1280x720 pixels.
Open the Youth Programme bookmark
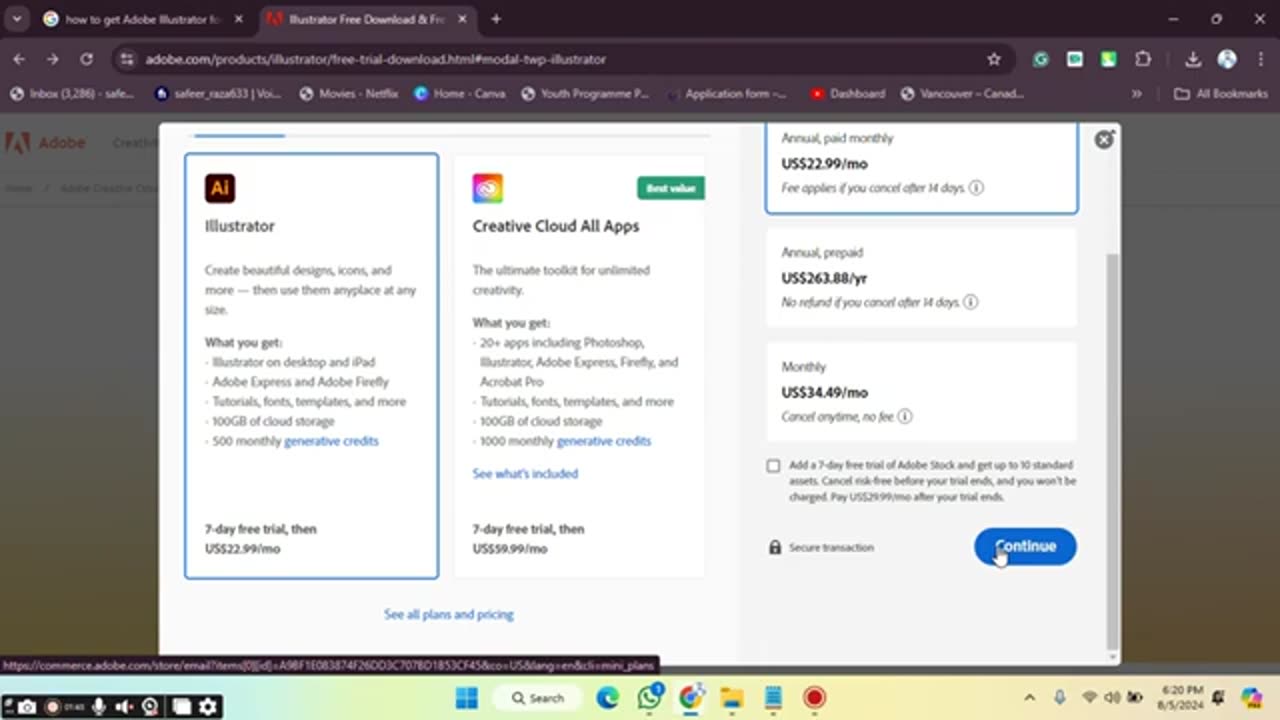click(584, 93)
